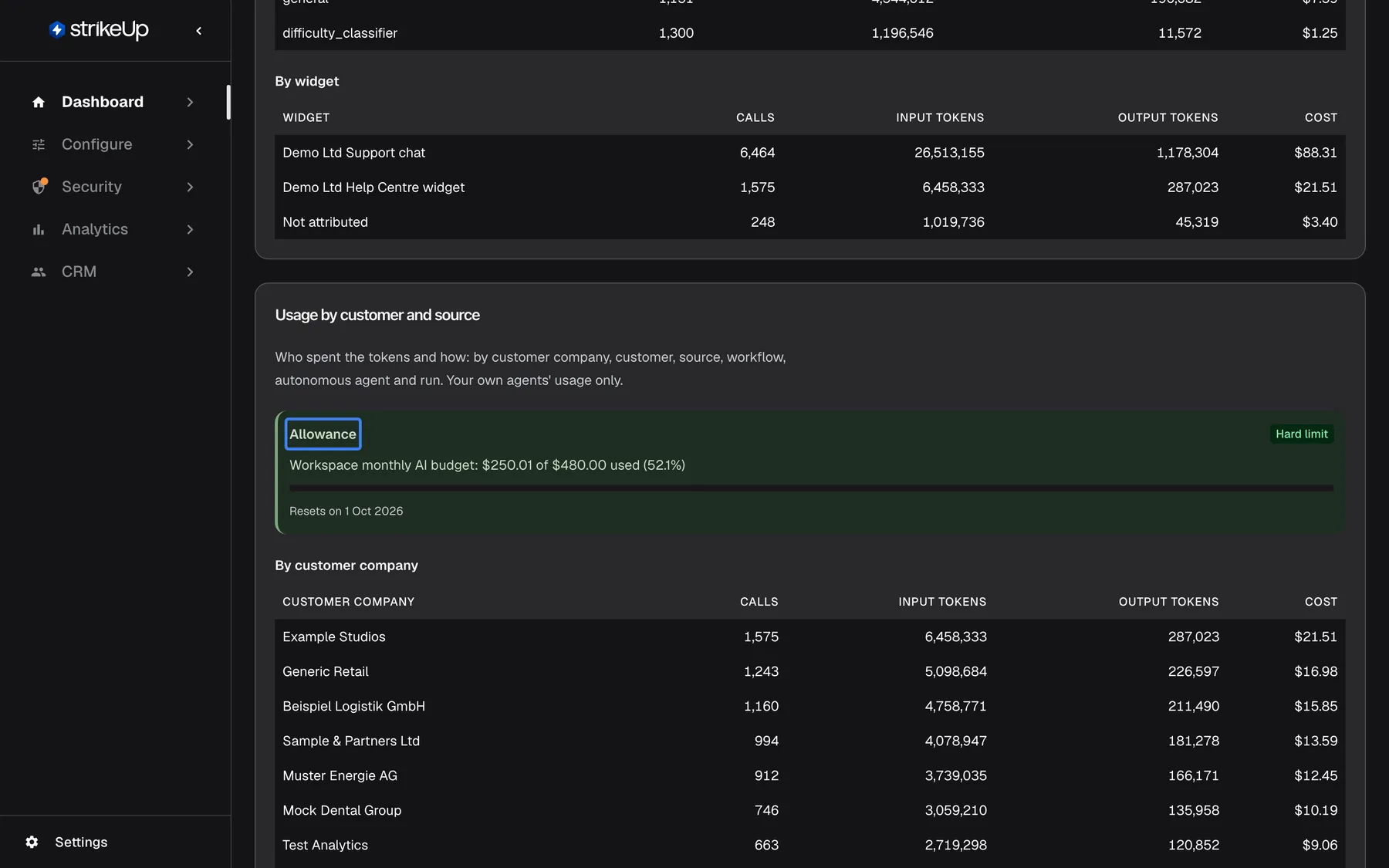Select the Beispiel Logistik GmbH row
The height and width of the screenshot is (868, 1389).
coord(810,706)
